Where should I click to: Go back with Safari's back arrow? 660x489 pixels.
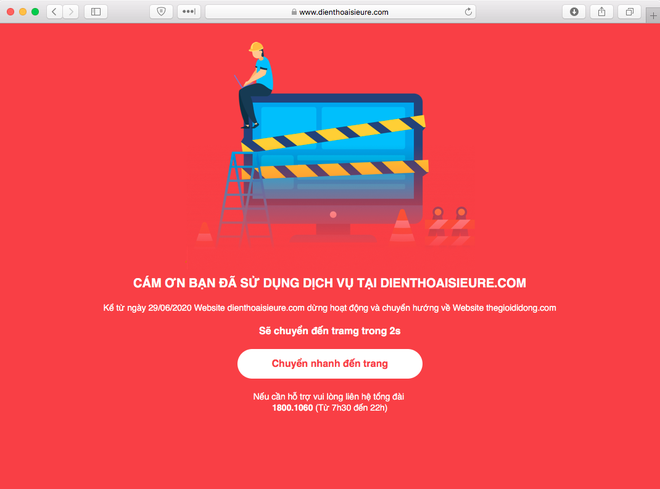tap(54, 12)
